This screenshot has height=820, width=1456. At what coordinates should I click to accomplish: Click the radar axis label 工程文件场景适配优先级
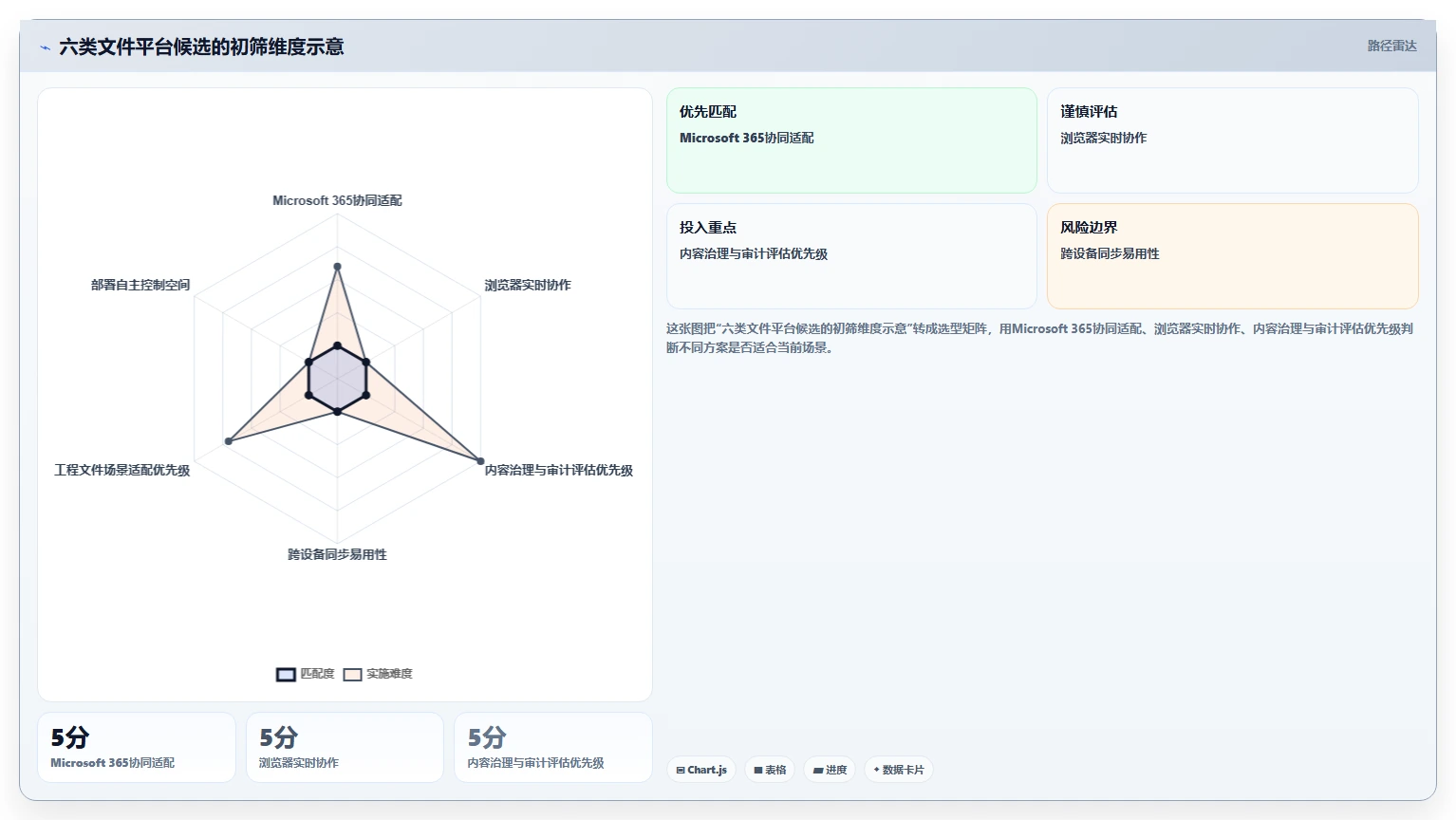pyautogui.click(x=122, y=470)
